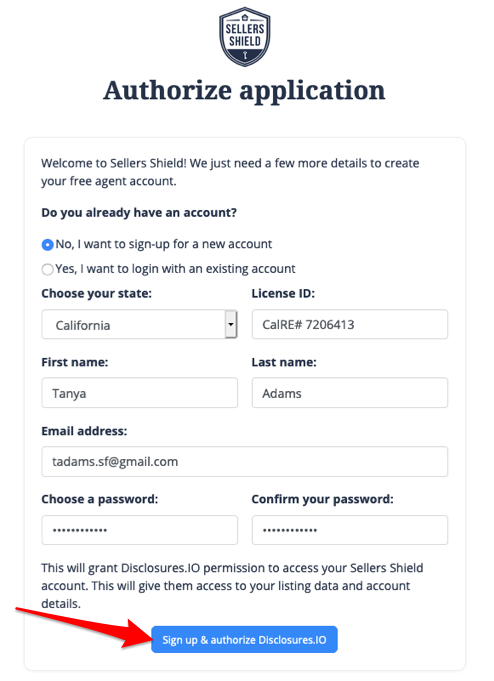Click the Email address input field

click(245, 462)
